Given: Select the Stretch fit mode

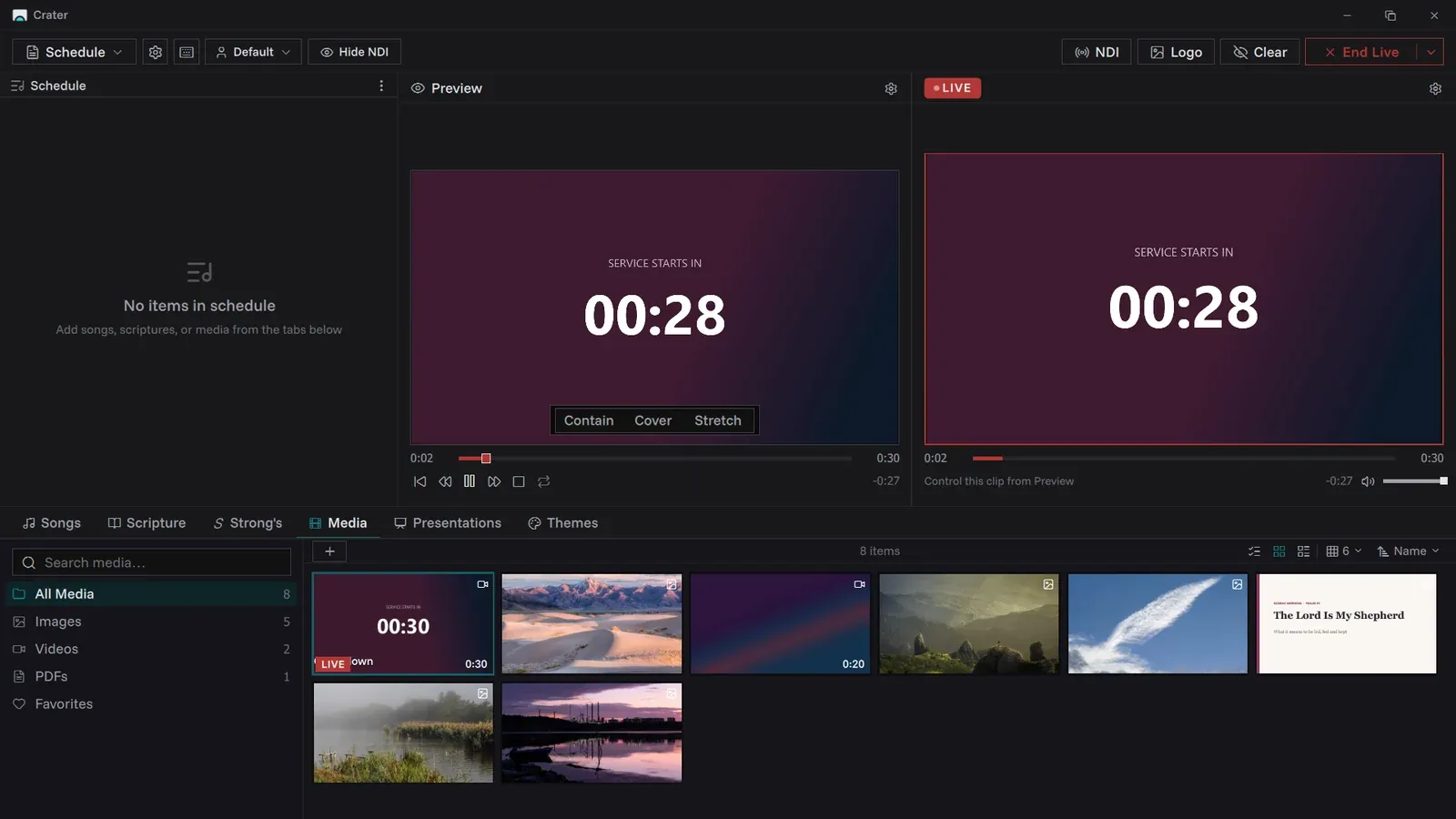Looking at the screenshot, I should tap(718, 420).
